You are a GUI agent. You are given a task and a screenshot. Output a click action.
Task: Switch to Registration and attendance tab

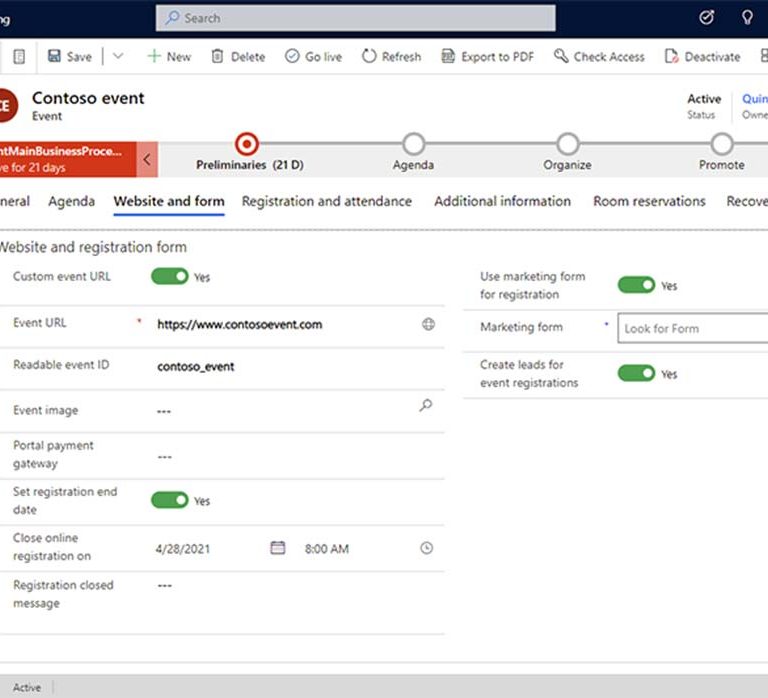click(327, 201)
